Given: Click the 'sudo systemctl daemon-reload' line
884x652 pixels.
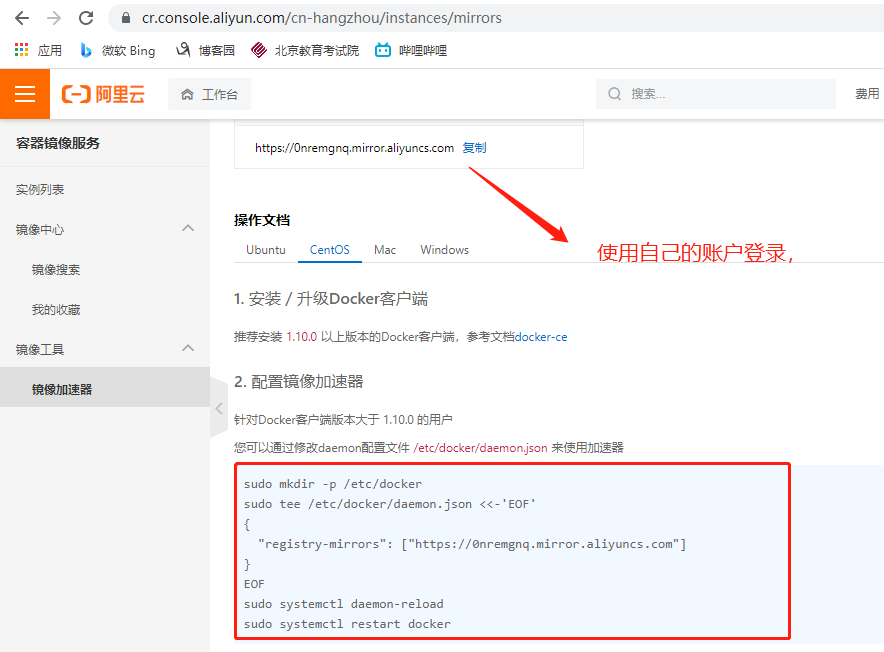Looking at the screenshot, I should (343, 604).
